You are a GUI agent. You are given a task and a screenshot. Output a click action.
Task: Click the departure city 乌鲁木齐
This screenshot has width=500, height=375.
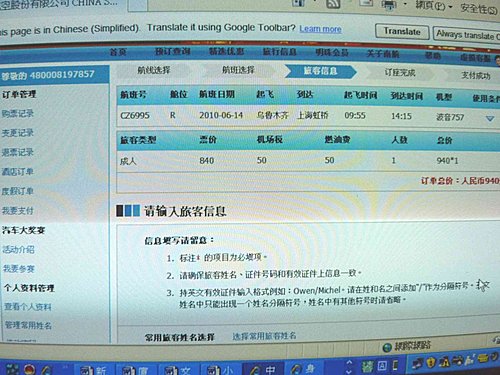[x=272, y=115]
